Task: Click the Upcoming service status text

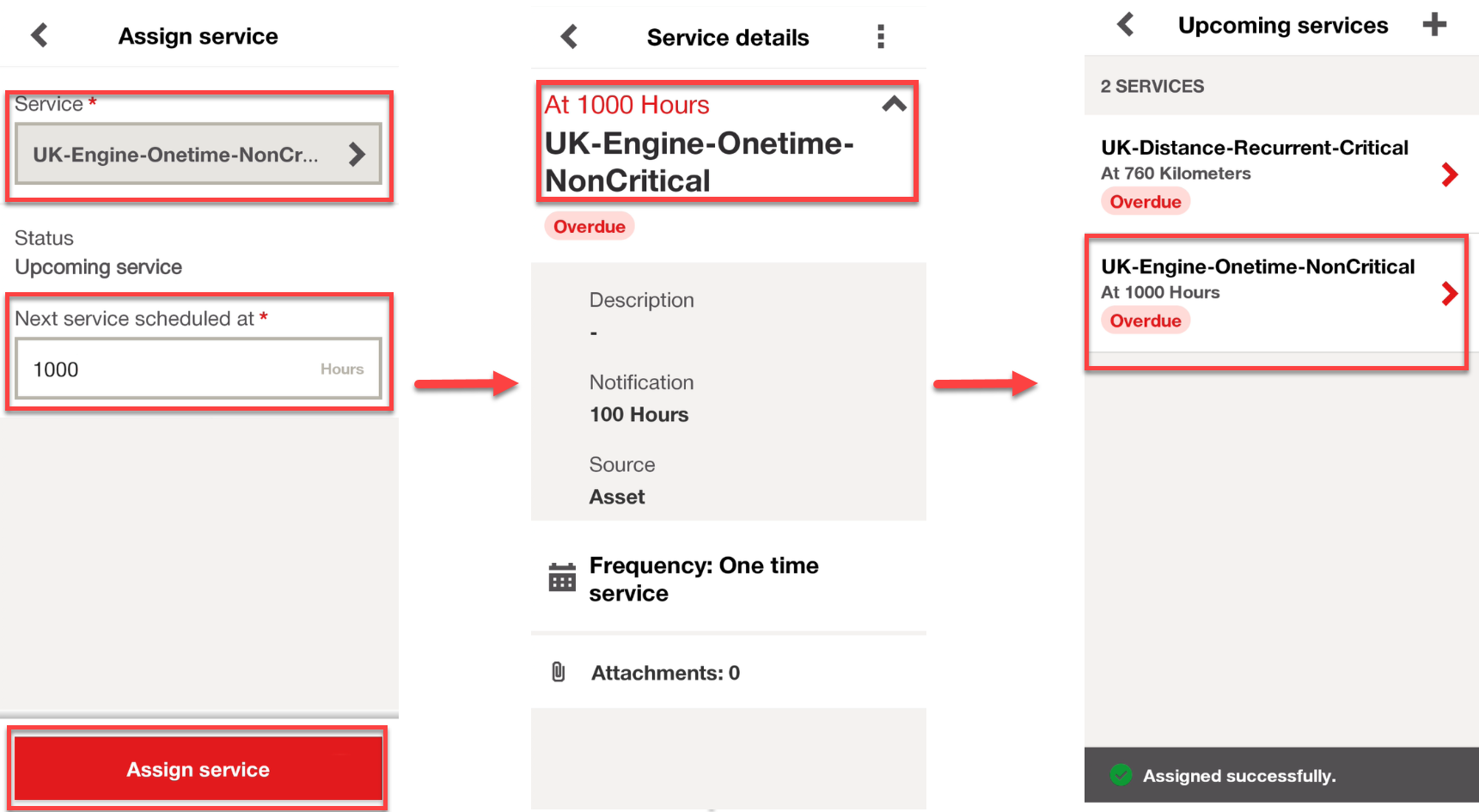Action: 99,267
